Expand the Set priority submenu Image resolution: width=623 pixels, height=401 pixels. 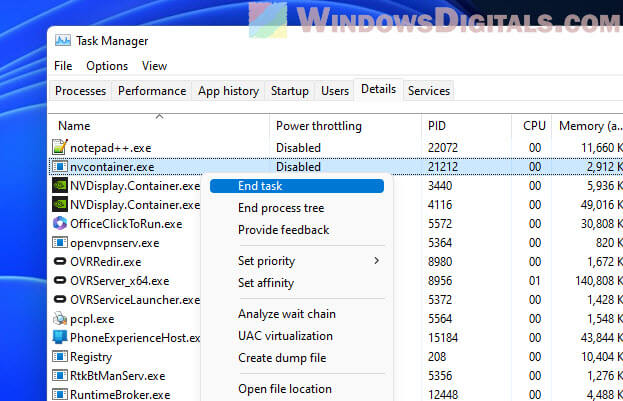coord(308,261)
